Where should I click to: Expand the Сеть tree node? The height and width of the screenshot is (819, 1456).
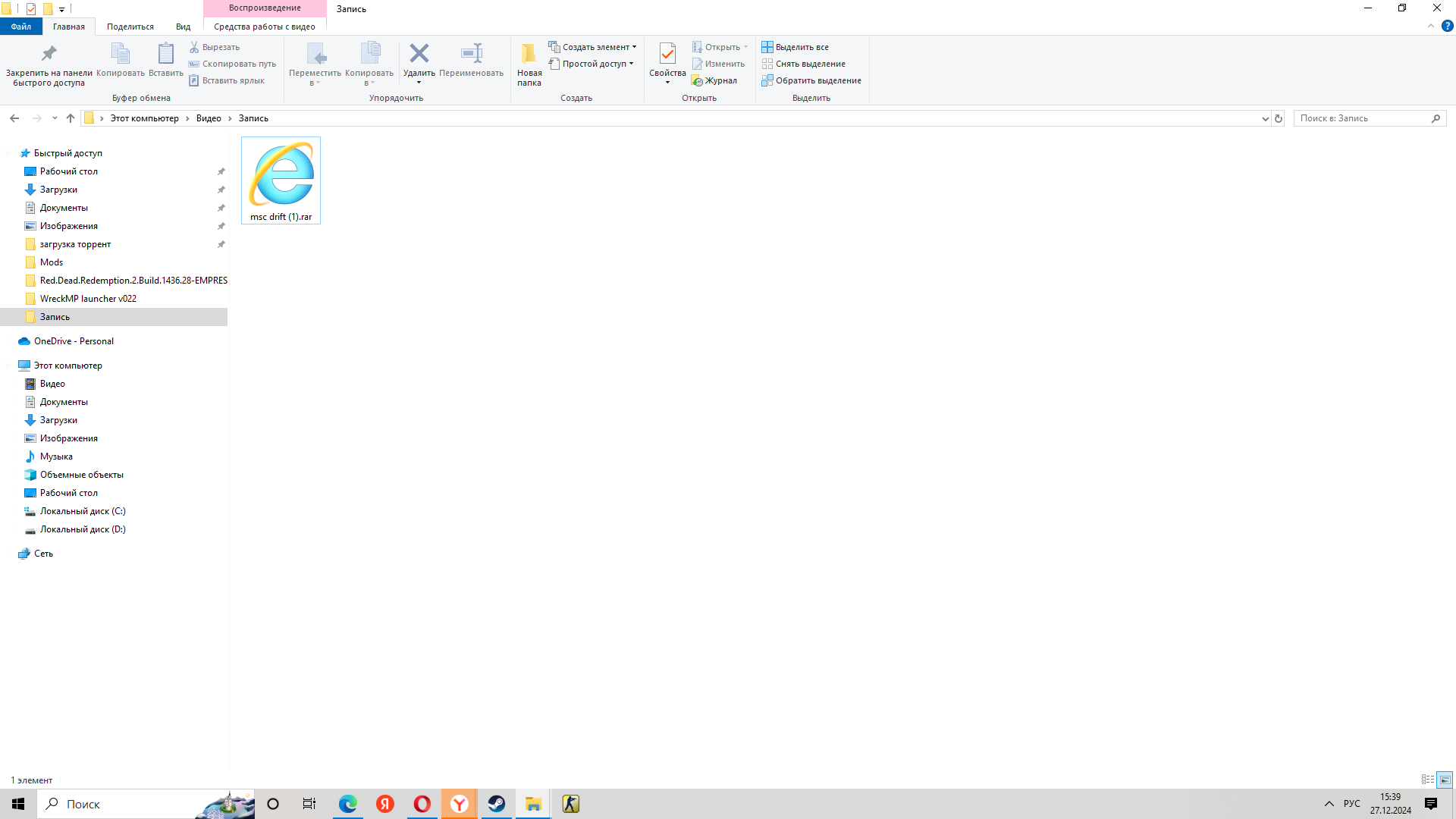8,554
